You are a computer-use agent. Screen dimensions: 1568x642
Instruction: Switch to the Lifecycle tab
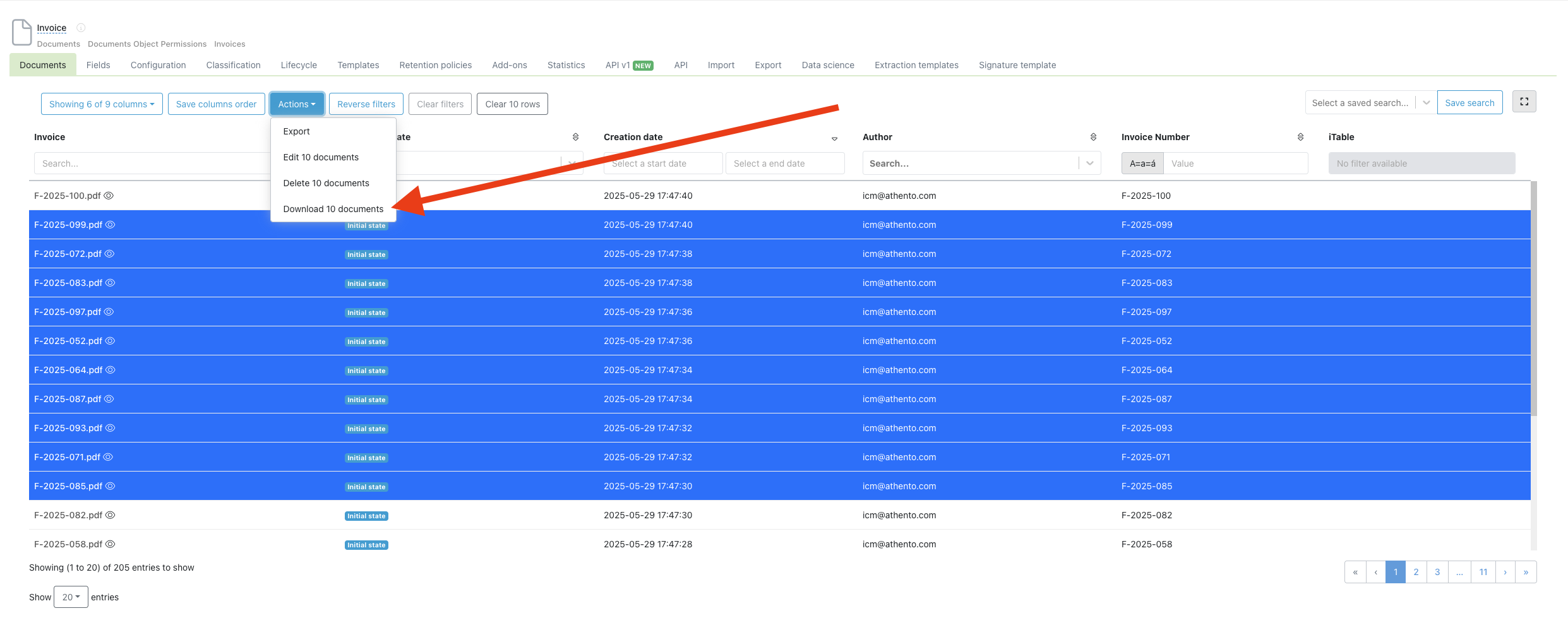pos(299,65)
